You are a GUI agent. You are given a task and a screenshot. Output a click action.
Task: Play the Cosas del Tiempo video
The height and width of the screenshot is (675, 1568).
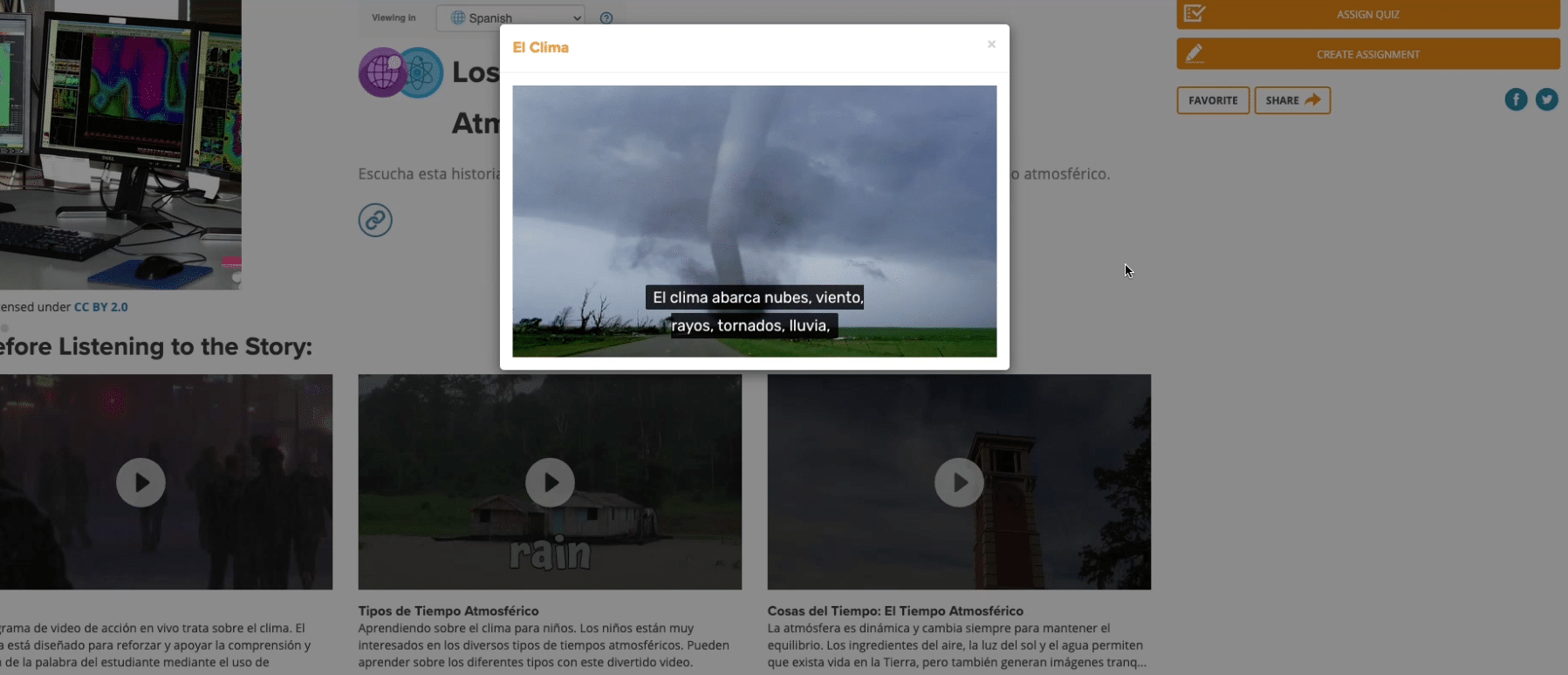959,482
